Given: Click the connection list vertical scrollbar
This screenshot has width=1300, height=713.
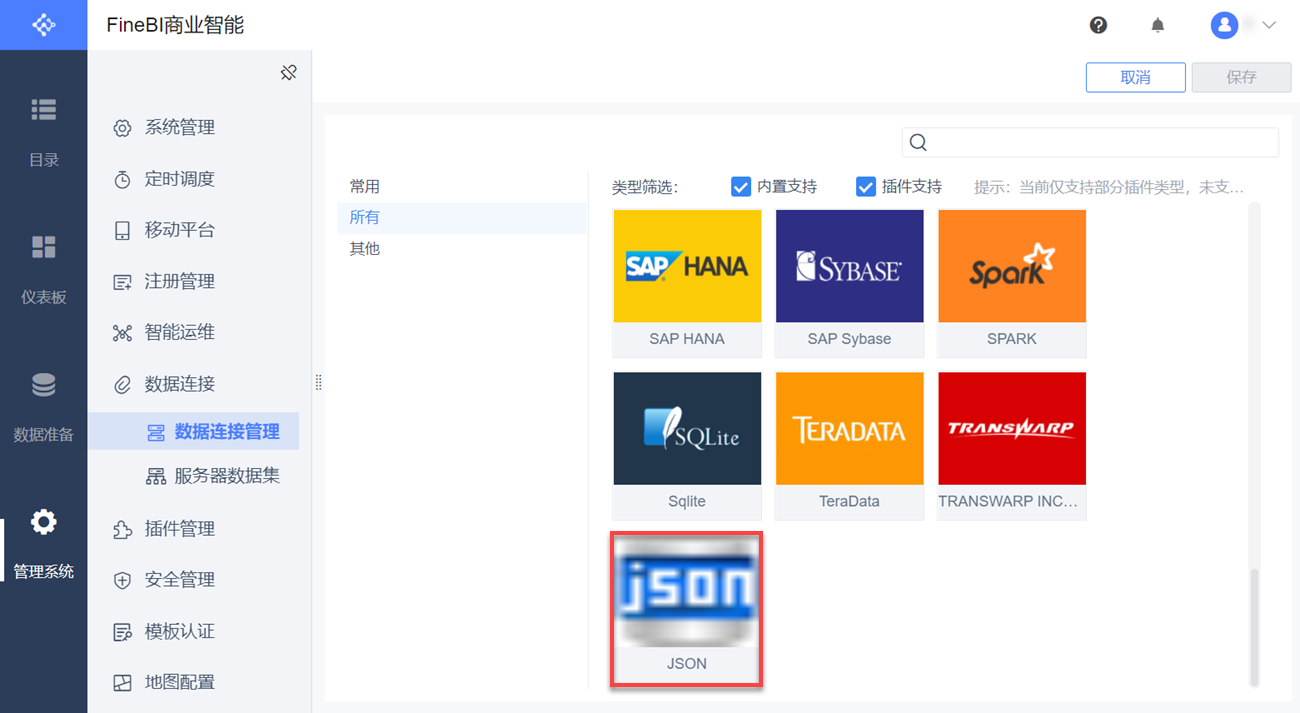Looking at the screenshot, I should (1255, 627).
